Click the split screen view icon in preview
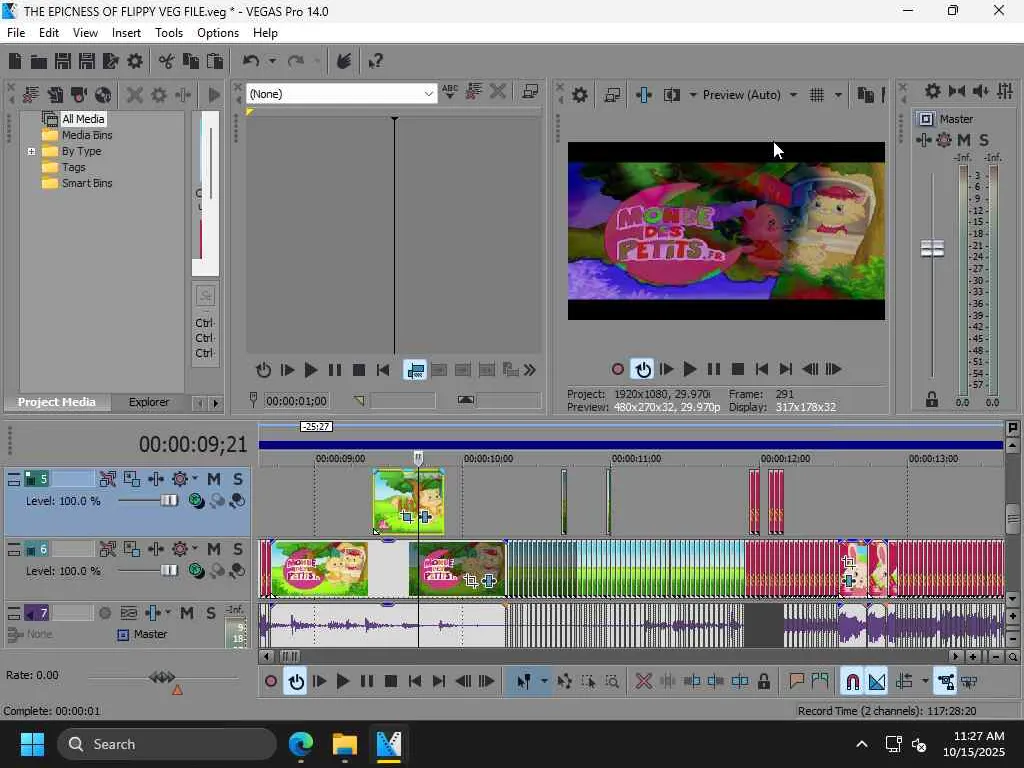This screenshot has width=1024, height=768. click(x=672, y=95)
